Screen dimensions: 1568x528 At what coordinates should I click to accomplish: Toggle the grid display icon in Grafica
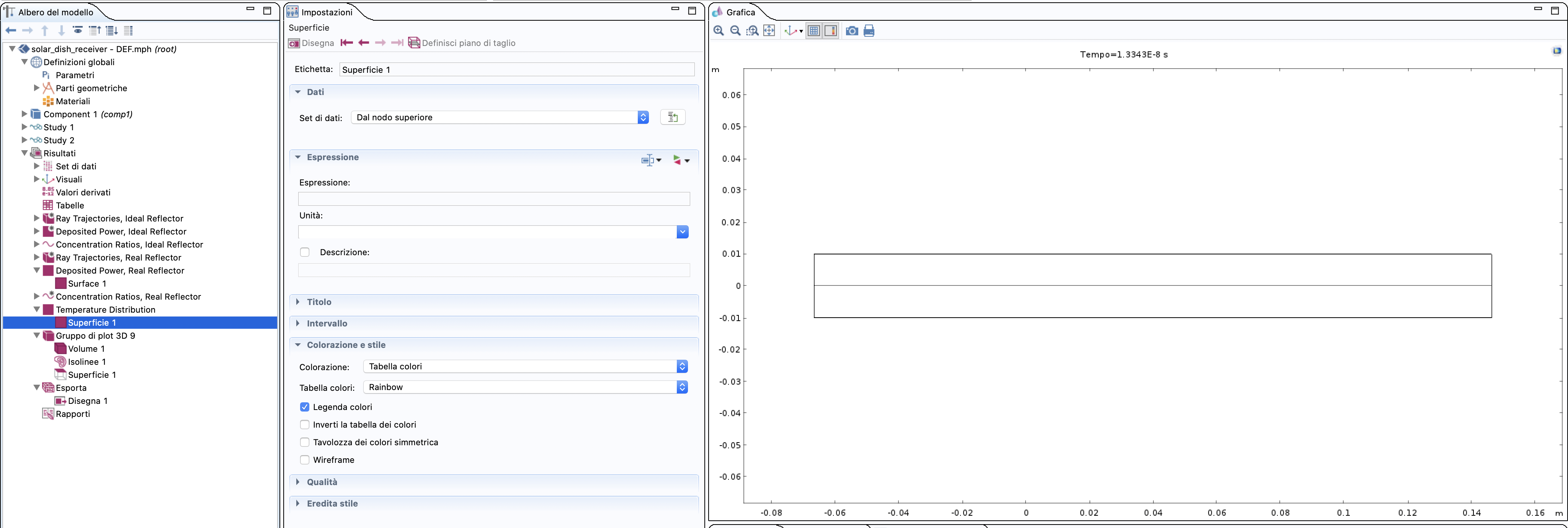[814, 31]
